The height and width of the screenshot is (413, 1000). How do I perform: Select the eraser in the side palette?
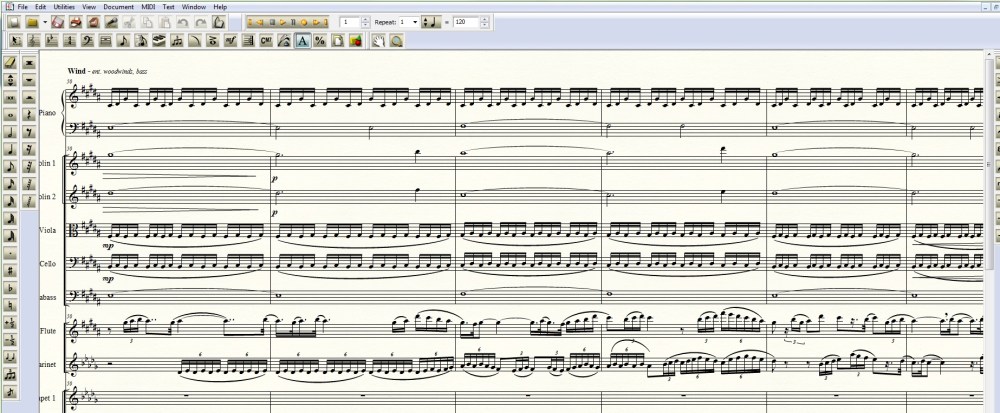(10, 62)
